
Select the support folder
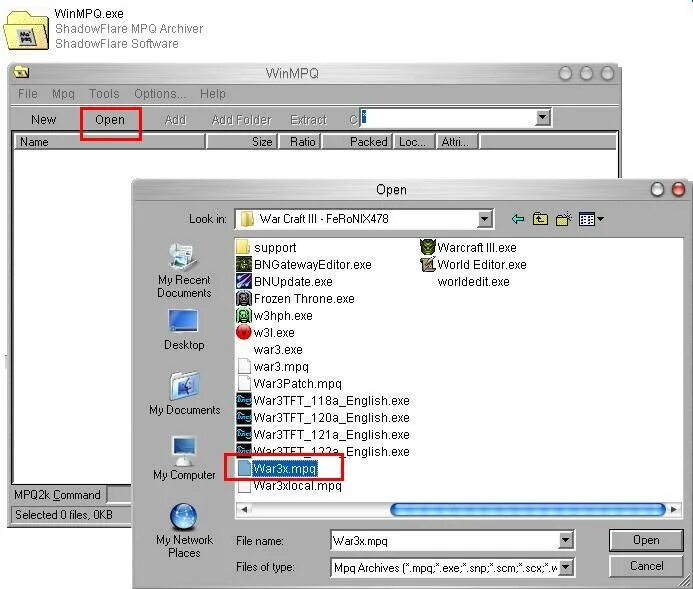point(267,247)
